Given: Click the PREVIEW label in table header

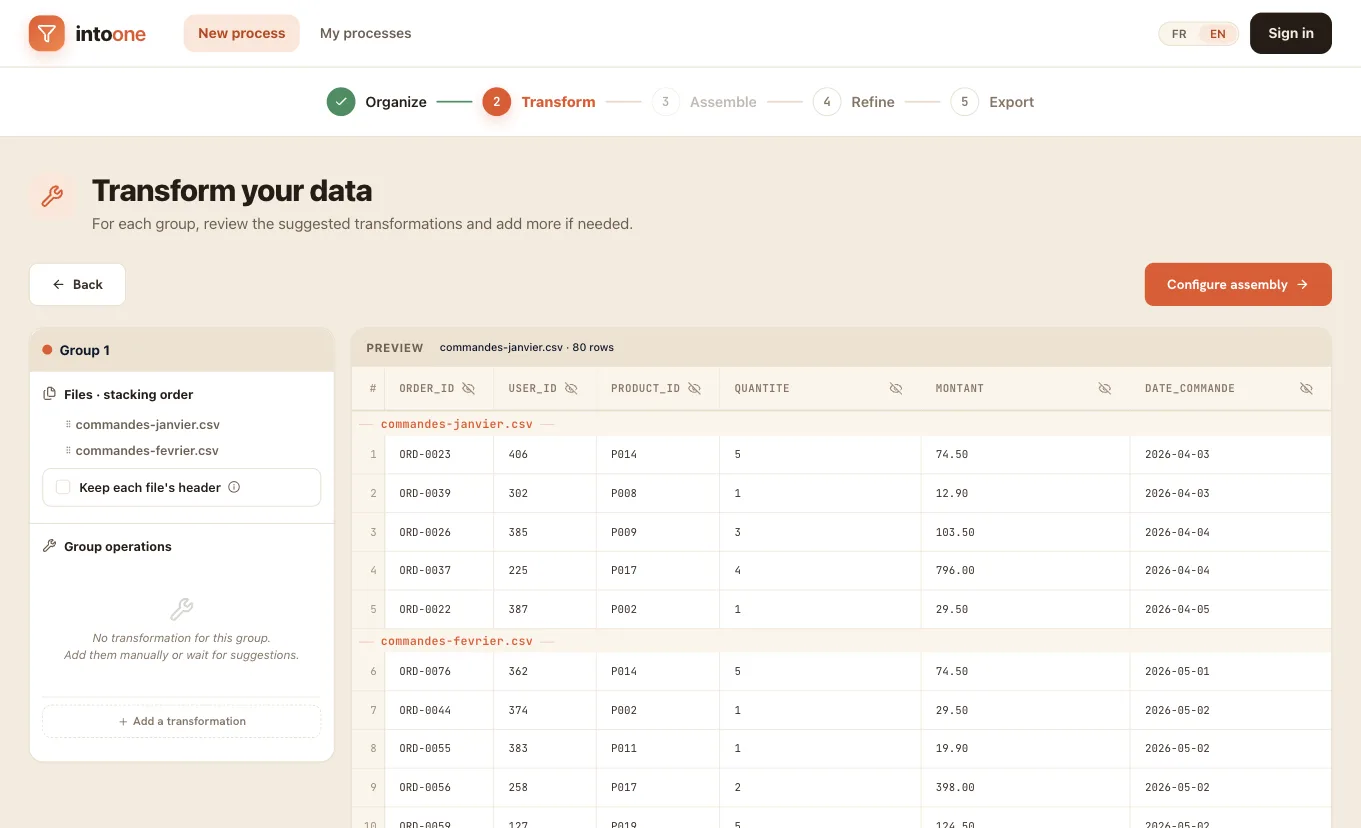Looking at the screenshot, I should pyautogui.click(x=395, y=348).
